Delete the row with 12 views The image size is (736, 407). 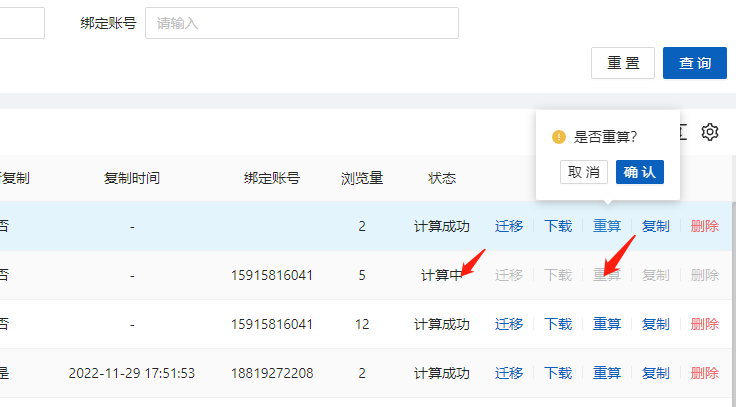pyautogui.click(x=704, y=324)
